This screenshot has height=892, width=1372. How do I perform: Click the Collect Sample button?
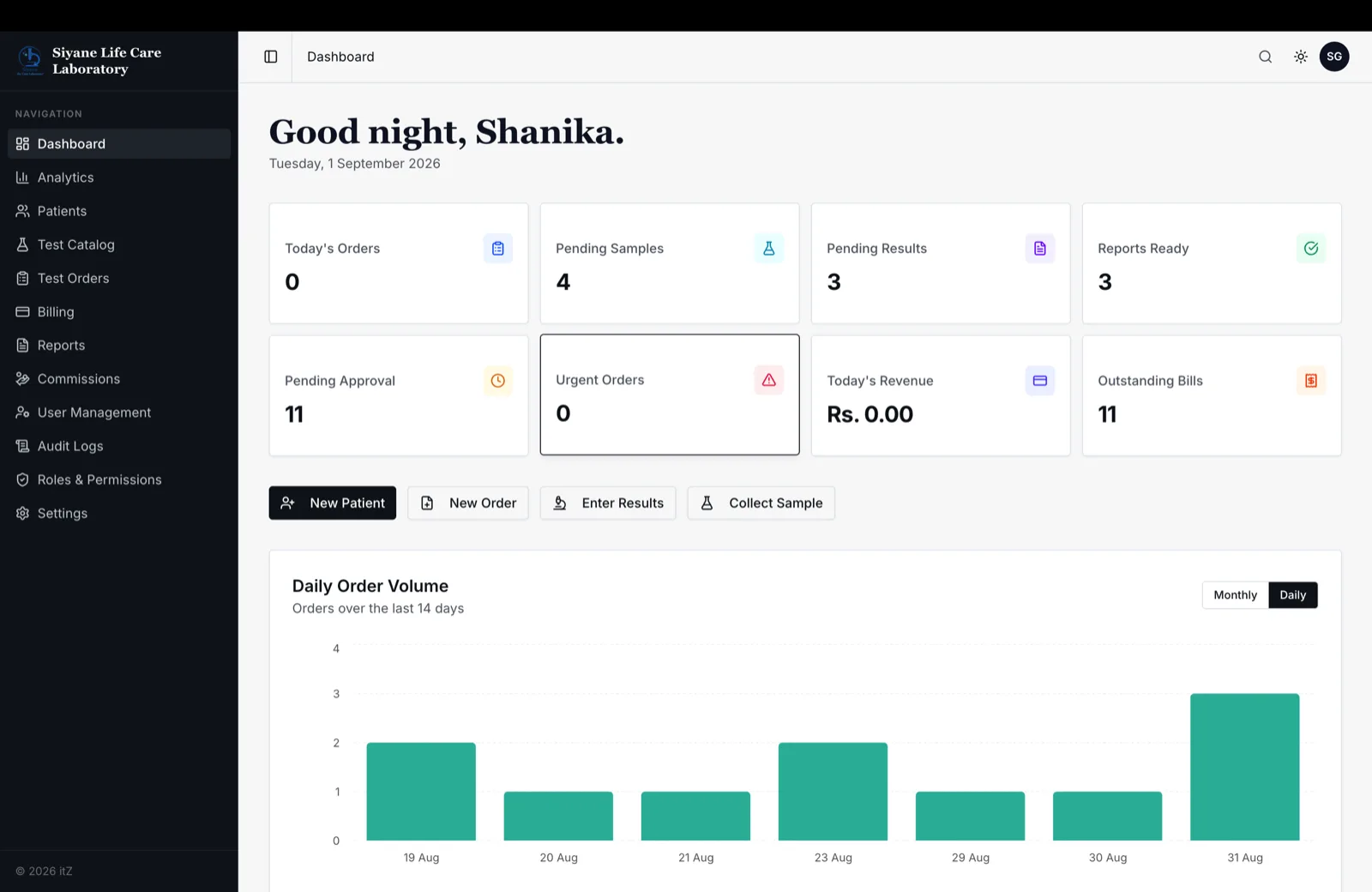761,503
